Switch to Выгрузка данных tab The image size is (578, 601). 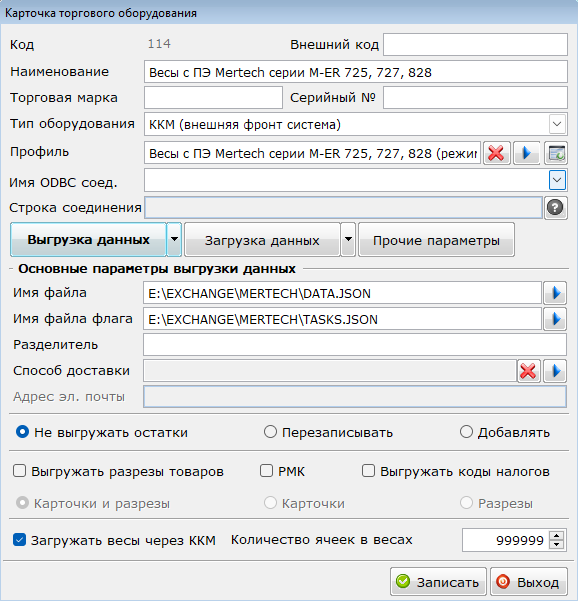click(89, 240)
